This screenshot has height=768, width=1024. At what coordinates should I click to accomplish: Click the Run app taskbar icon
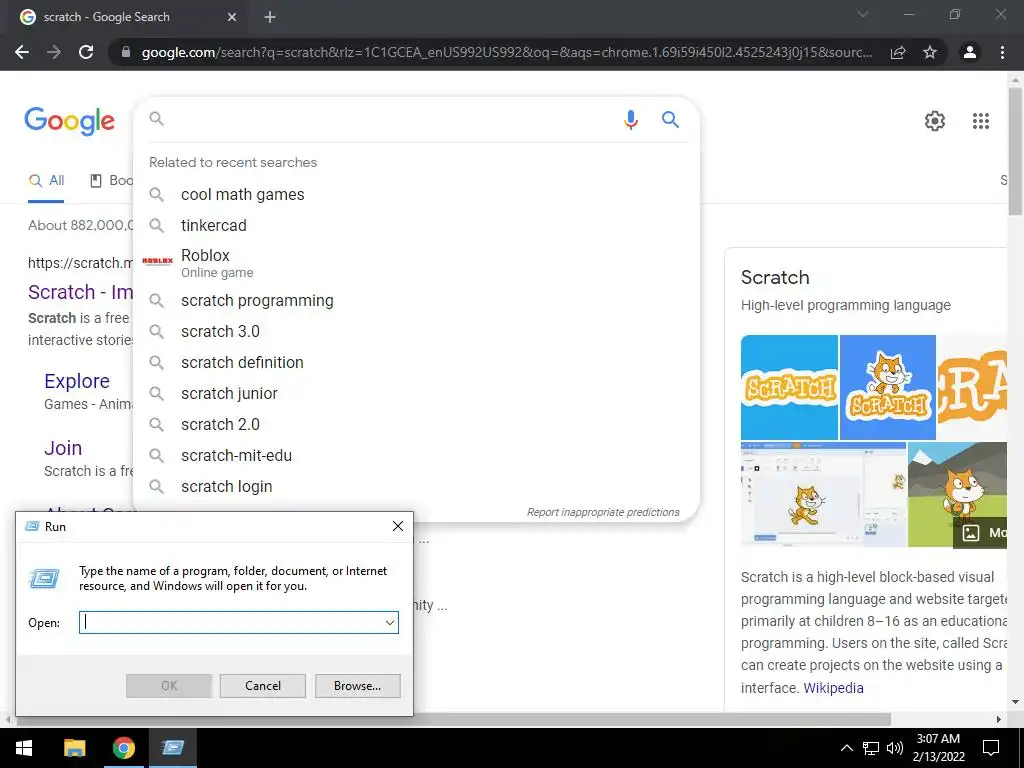[172, 748]
